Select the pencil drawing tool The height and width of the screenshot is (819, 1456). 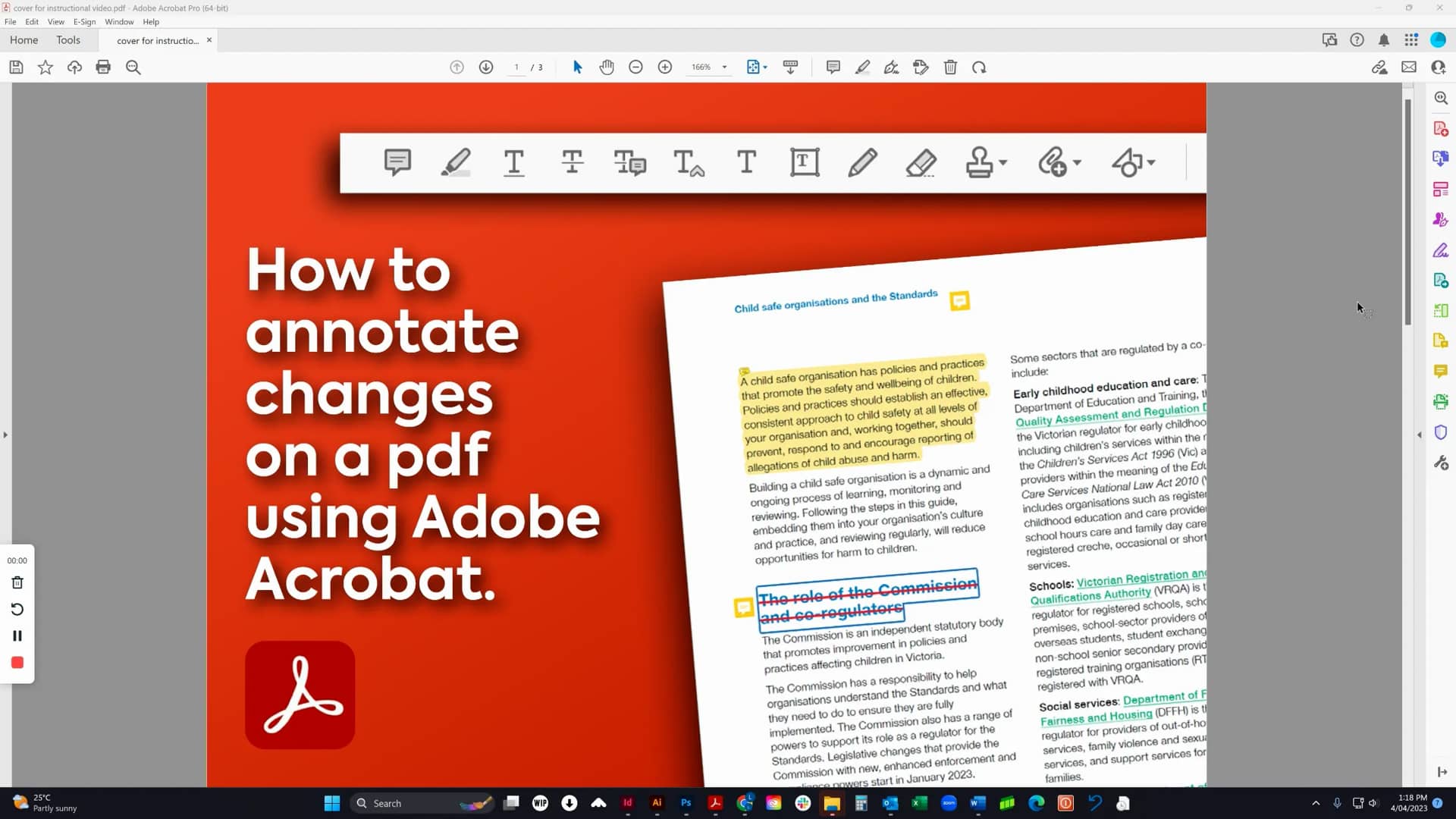coord(863,162)
